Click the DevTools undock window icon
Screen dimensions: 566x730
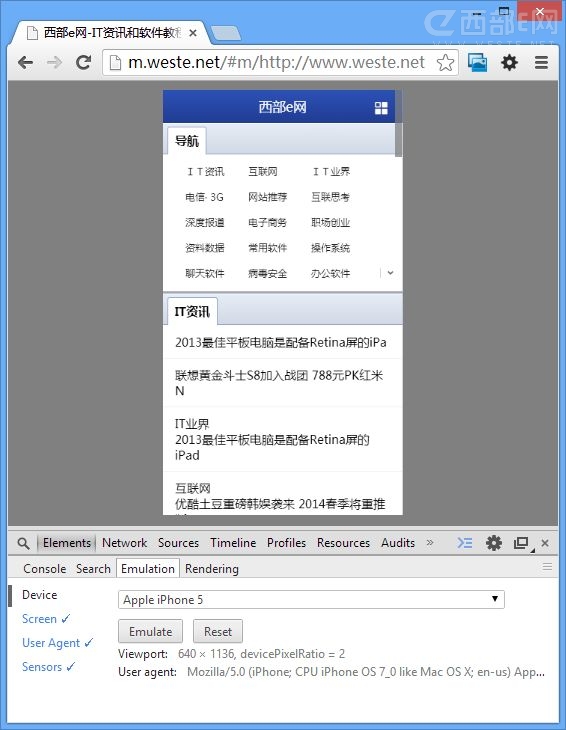(x=522, y=543)
